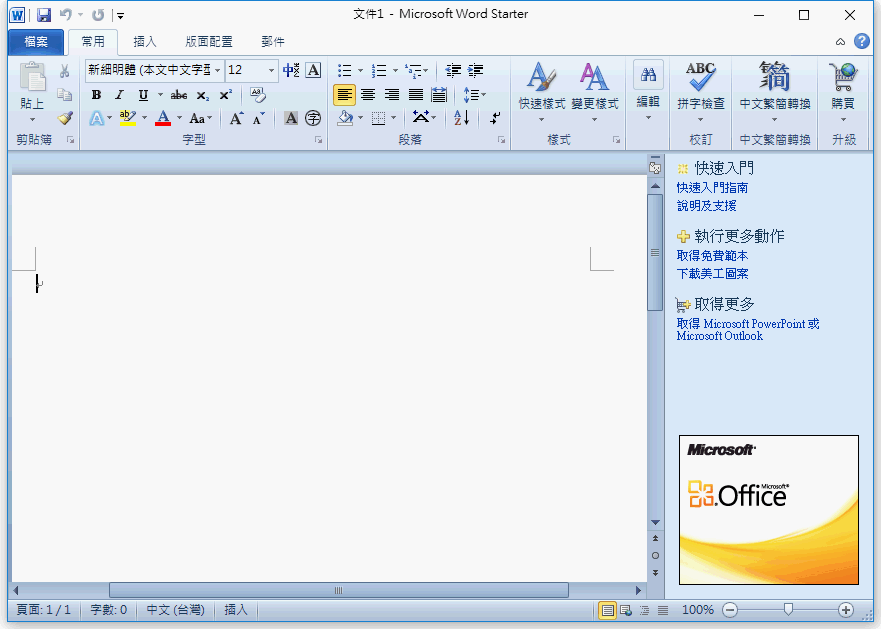Image resolution: width=881 pixels, height=629 pixels.
Task: Toggle Center paragraph alignment
Action: (368, 94)
